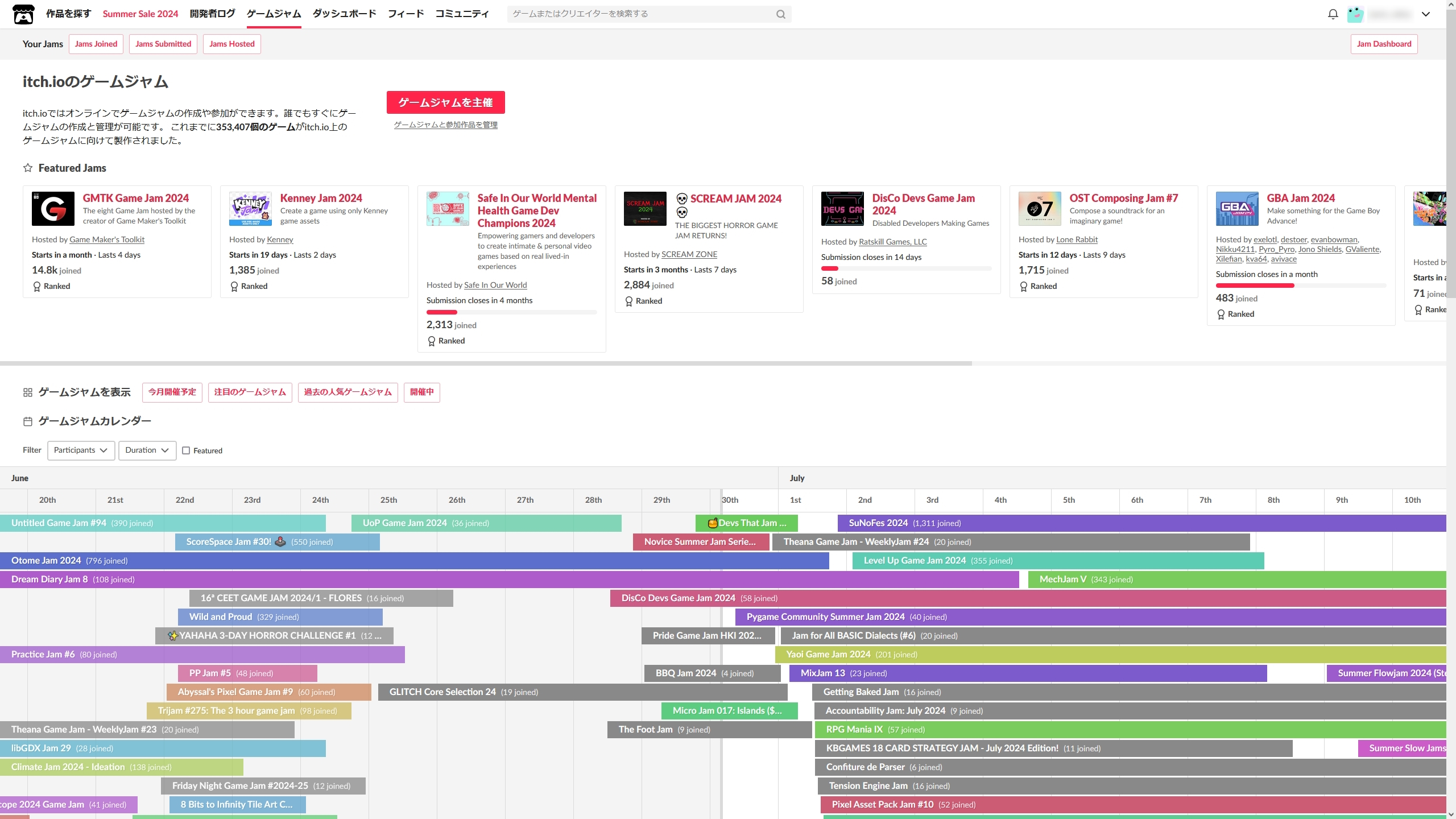Click the ゲームジャムを主催 button
1456x819 pixels.
pyautogui.click(x=445, y=102)
